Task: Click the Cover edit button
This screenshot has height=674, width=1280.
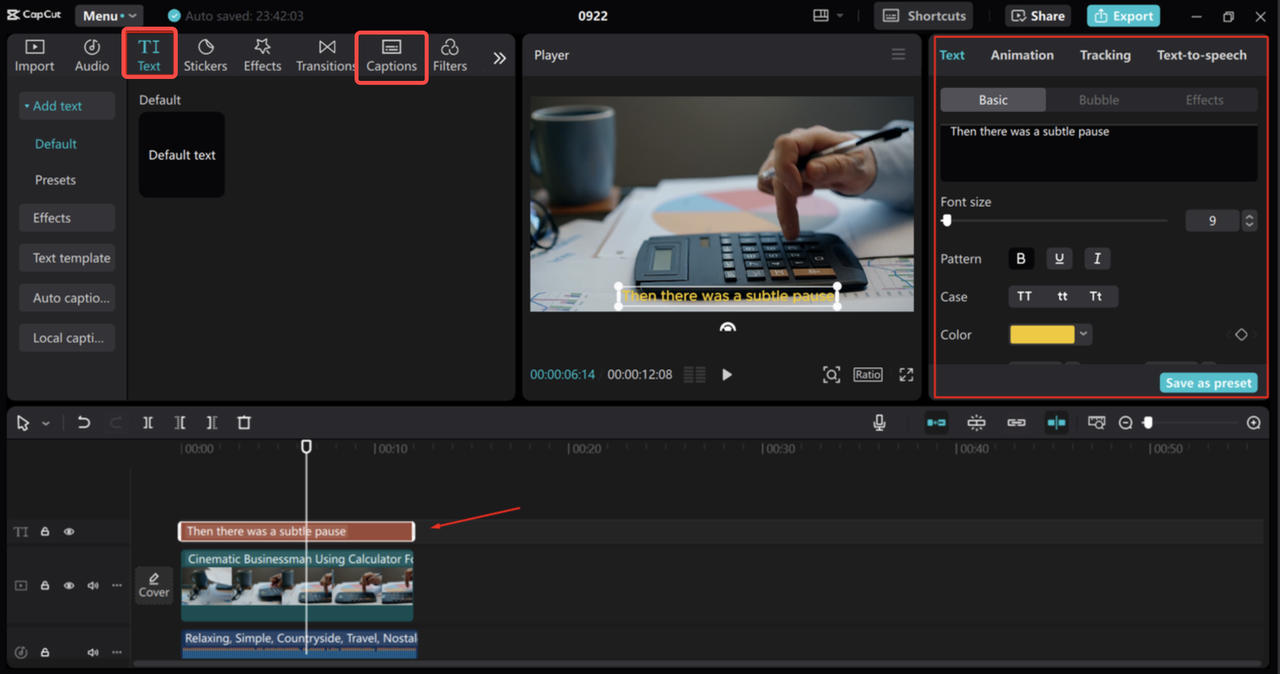Action: coord(154,585)
